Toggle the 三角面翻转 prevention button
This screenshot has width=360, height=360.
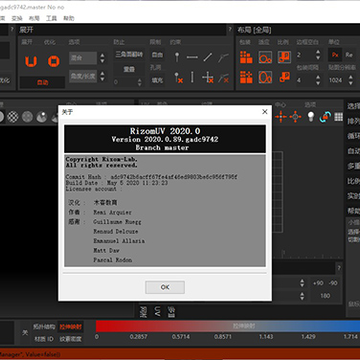point(129,54)
